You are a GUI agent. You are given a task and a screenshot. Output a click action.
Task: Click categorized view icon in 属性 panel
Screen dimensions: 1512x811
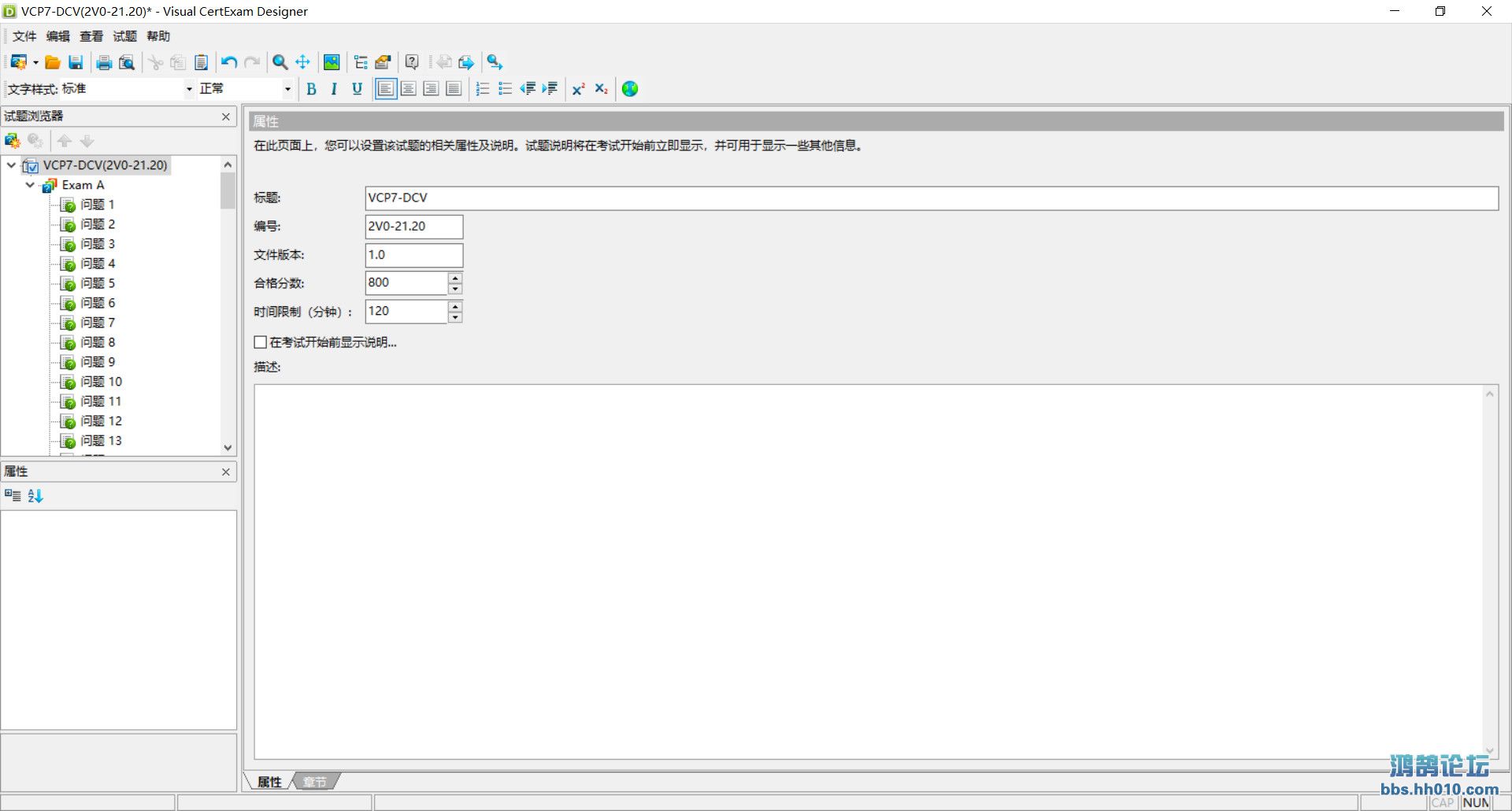pos(13,496)
